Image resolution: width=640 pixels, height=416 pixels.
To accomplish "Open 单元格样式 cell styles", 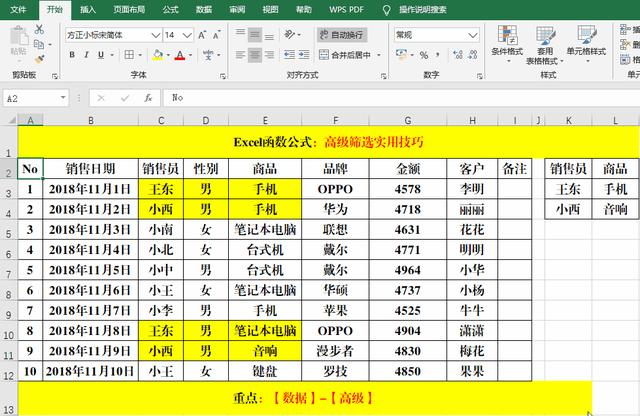I will pyautogui.click(x=587, y=44).
